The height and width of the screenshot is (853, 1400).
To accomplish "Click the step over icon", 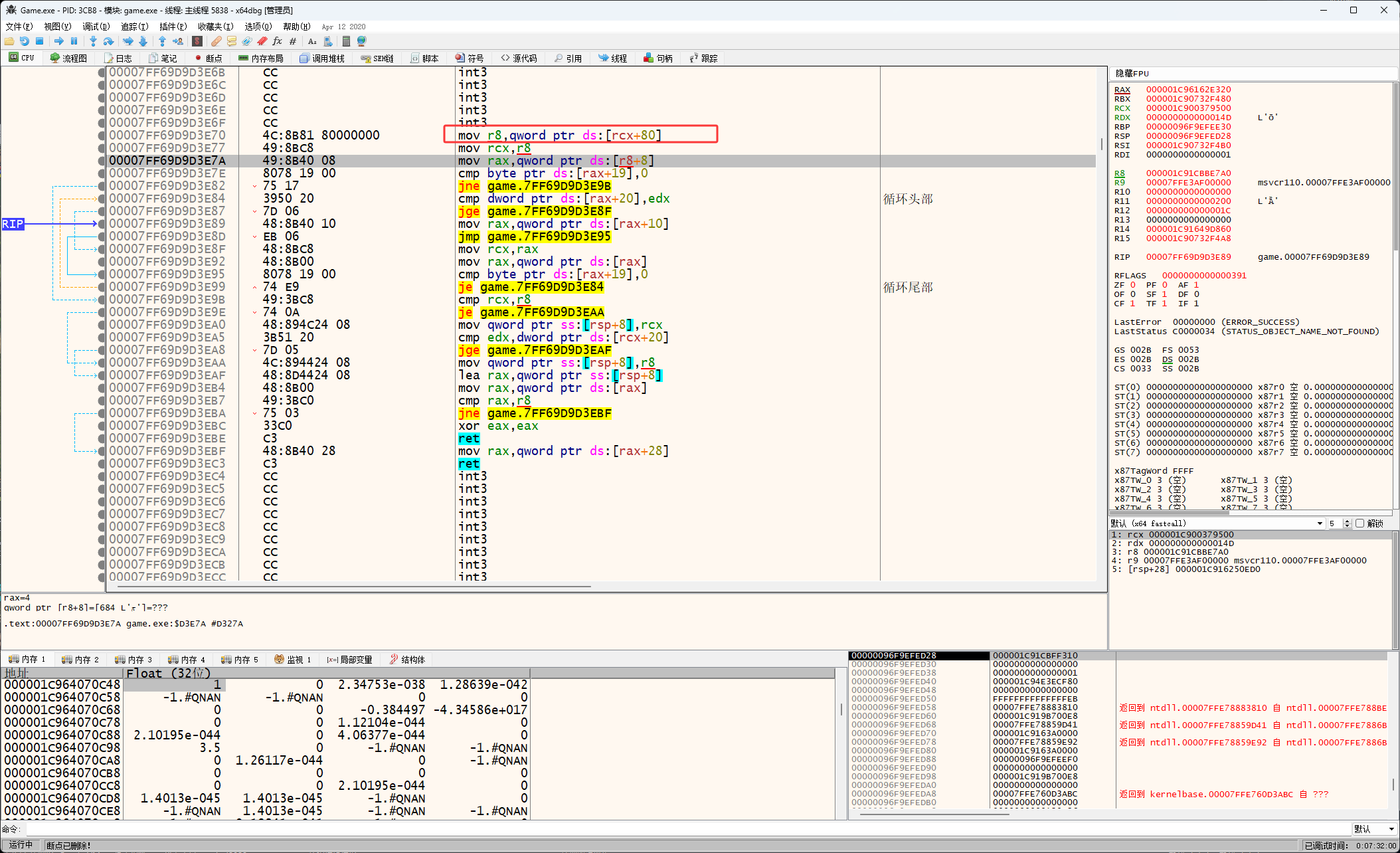I will click(108, 41).
